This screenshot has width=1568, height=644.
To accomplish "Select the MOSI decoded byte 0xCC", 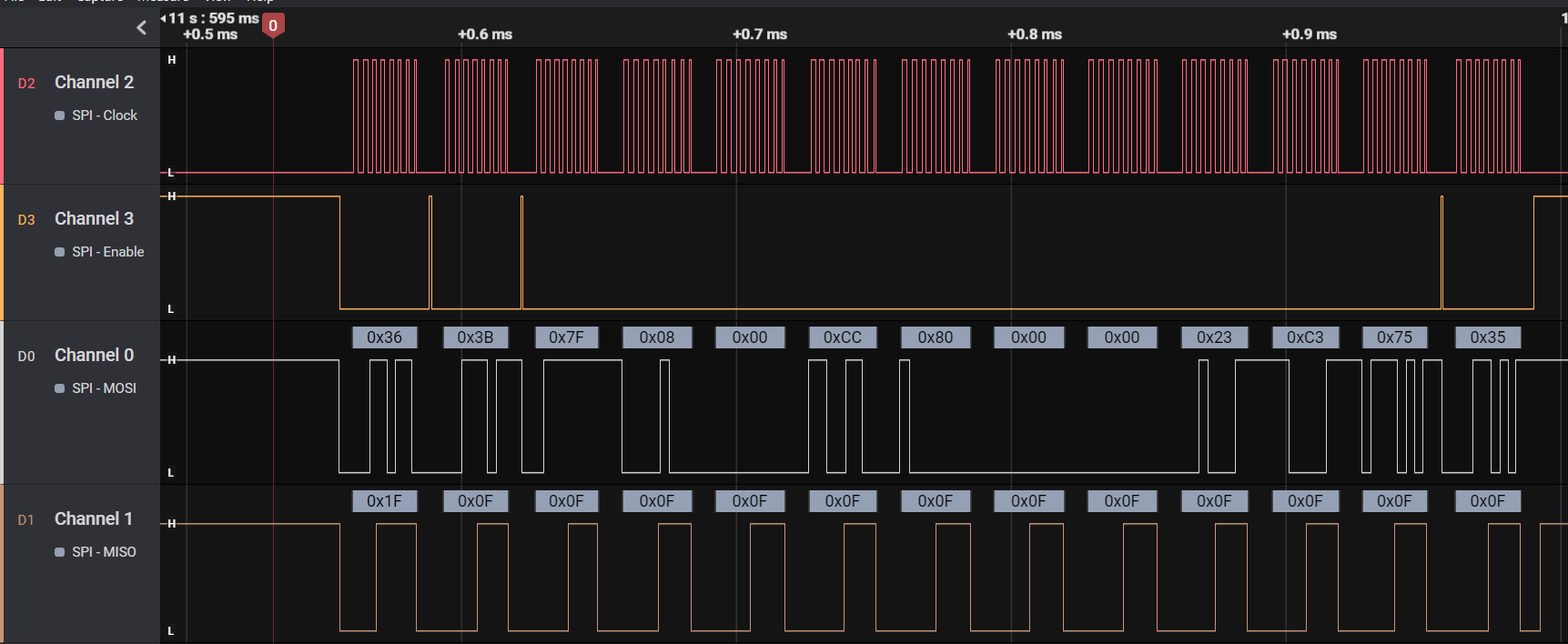I will coord(843,337).
